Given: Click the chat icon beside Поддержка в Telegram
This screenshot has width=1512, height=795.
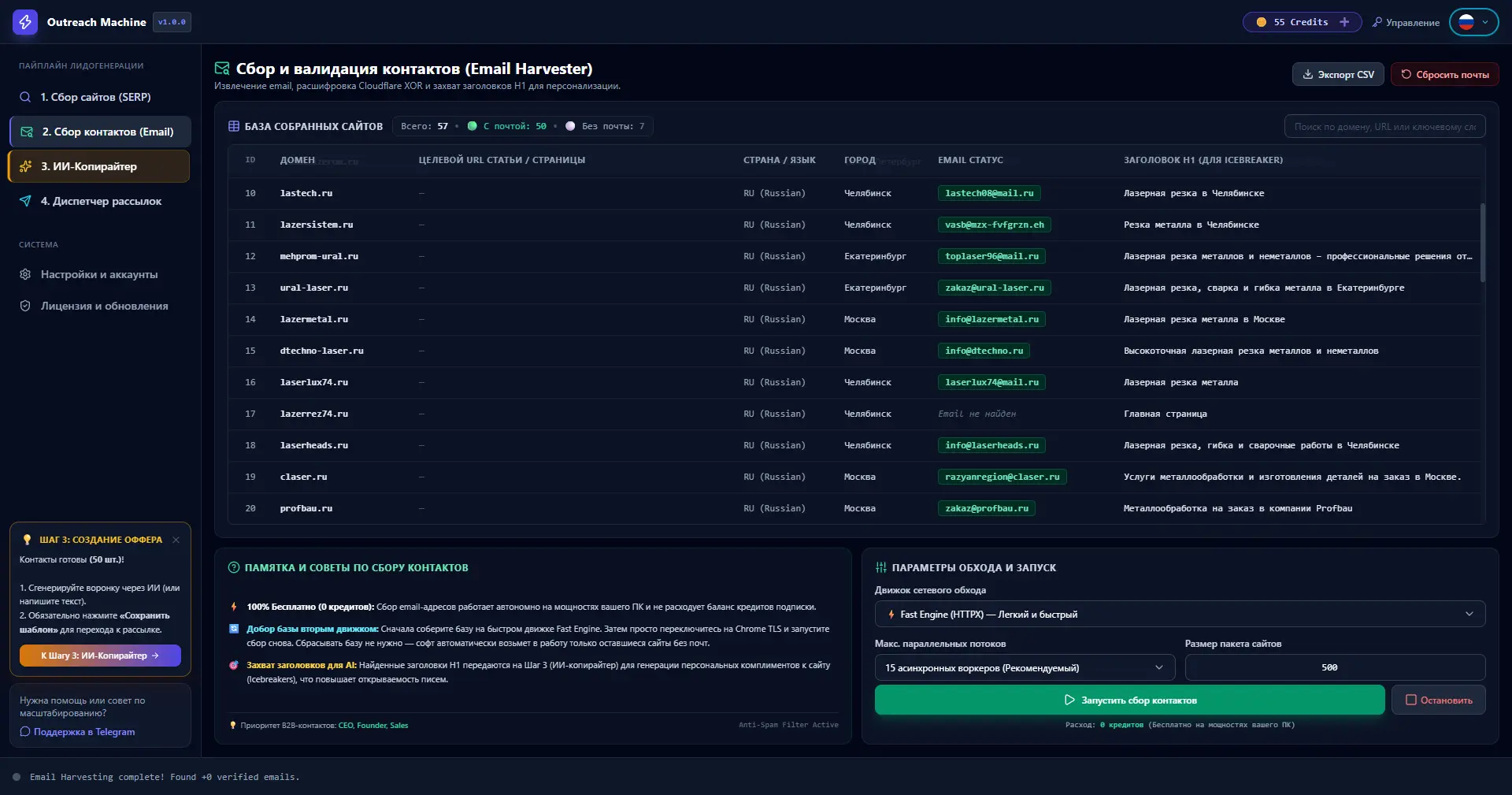Looking at the screenshot, I should tap(25, 732).
